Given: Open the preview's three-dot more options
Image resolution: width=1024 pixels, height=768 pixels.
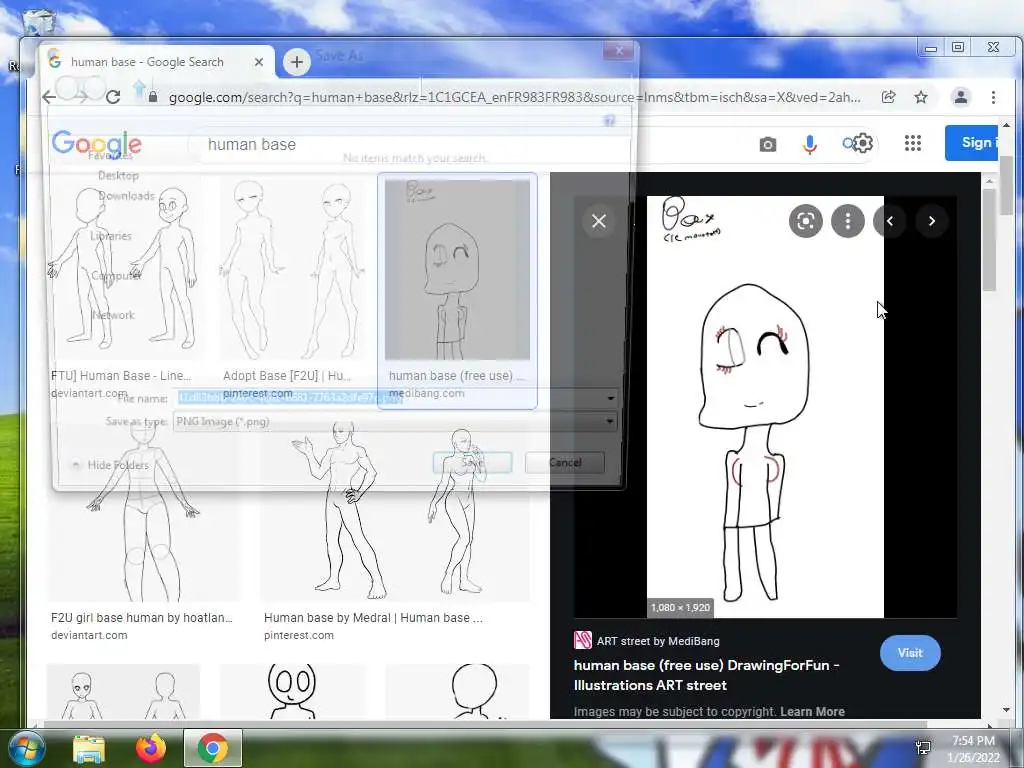Looking at the screenshot, I should (x=848, y=221).
